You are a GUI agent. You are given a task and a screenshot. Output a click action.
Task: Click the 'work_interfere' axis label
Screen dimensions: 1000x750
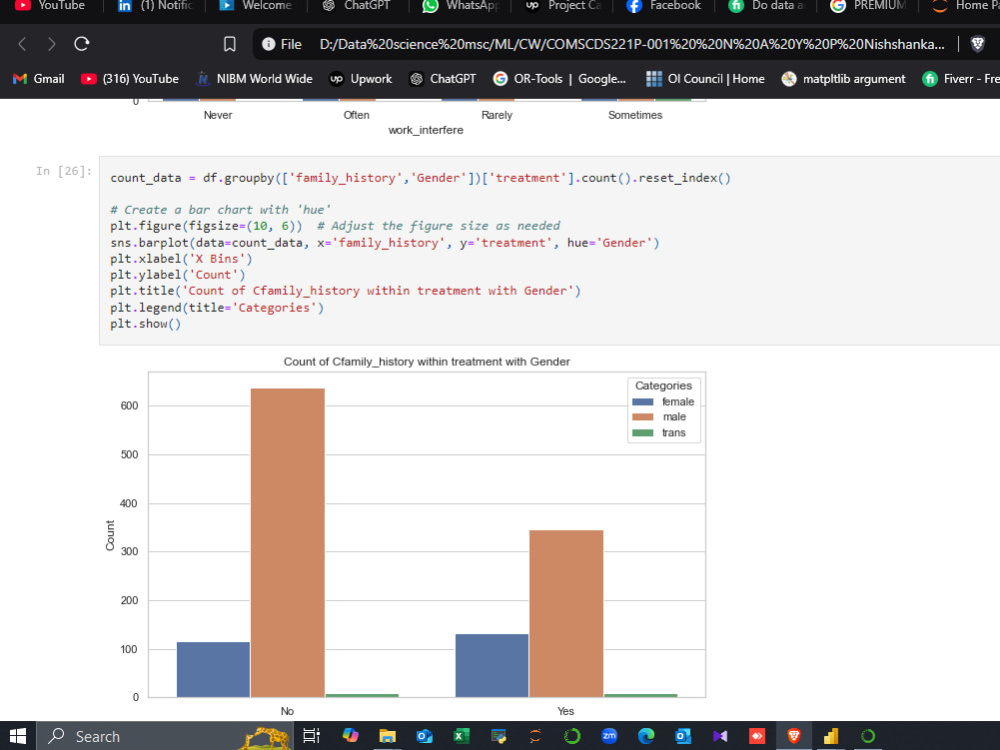coord(426,130)
